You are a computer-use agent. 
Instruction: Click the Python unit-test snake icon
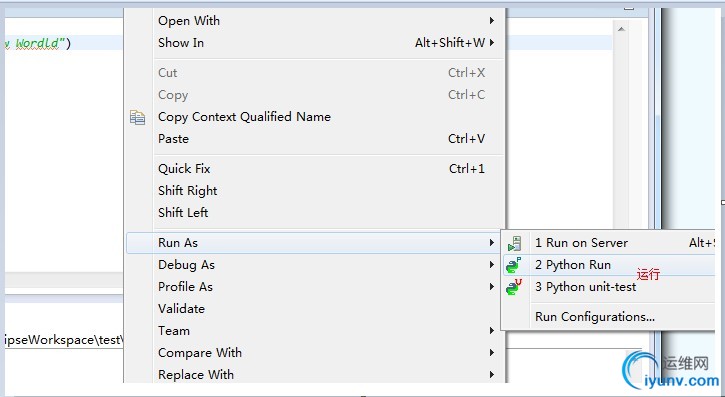pos(514,287)
